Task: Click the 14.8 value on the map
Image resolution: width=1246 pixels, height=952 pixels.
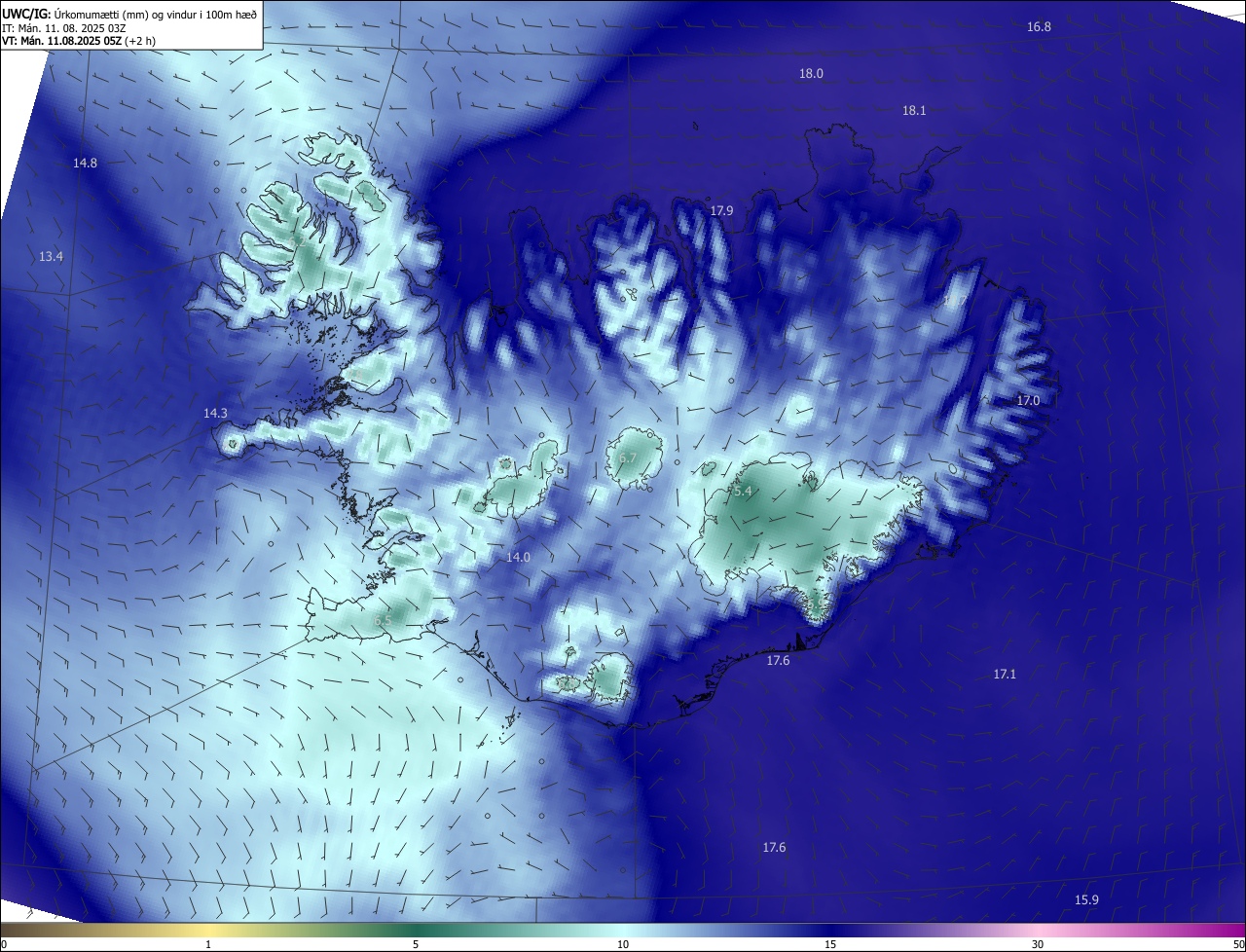Action: pyautogui.click(x=85, y=164)
